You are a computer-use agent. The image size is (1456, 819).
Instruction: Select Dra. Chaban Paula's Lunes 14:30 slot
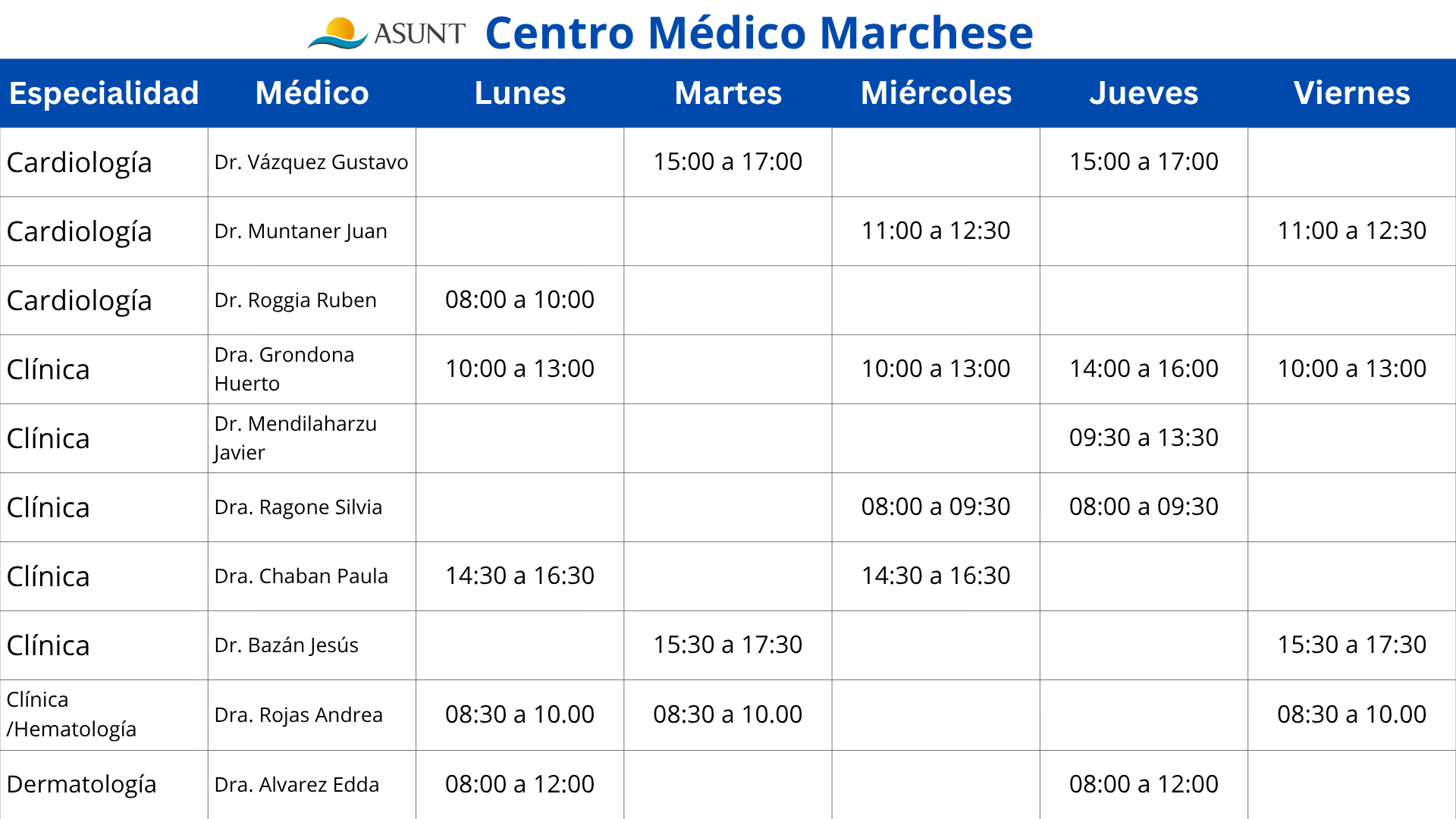click(x=520, y=576)
